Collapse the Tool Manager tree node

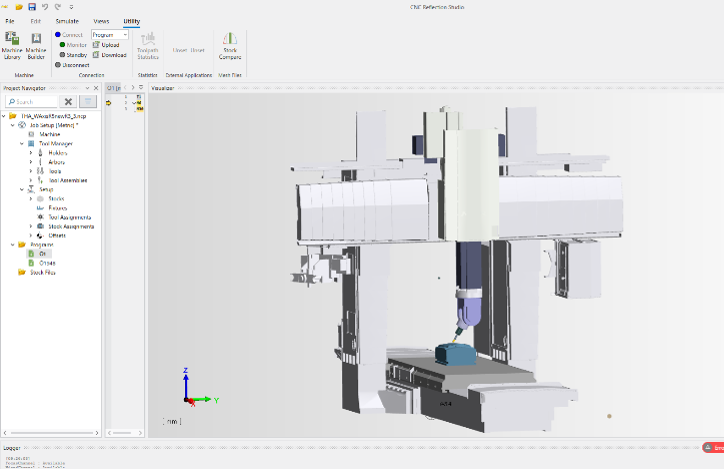[22, 144]
